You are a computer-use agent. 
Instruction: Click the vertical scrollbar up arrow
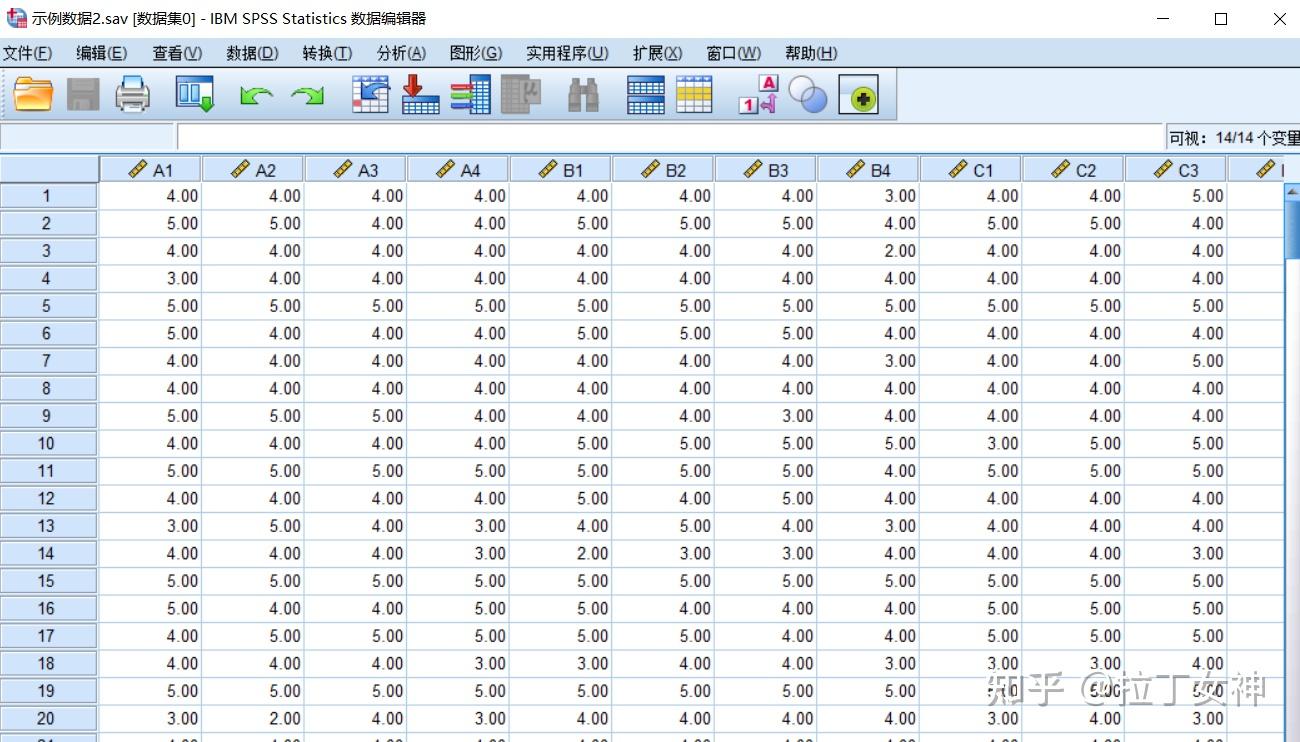(1291, 191)
